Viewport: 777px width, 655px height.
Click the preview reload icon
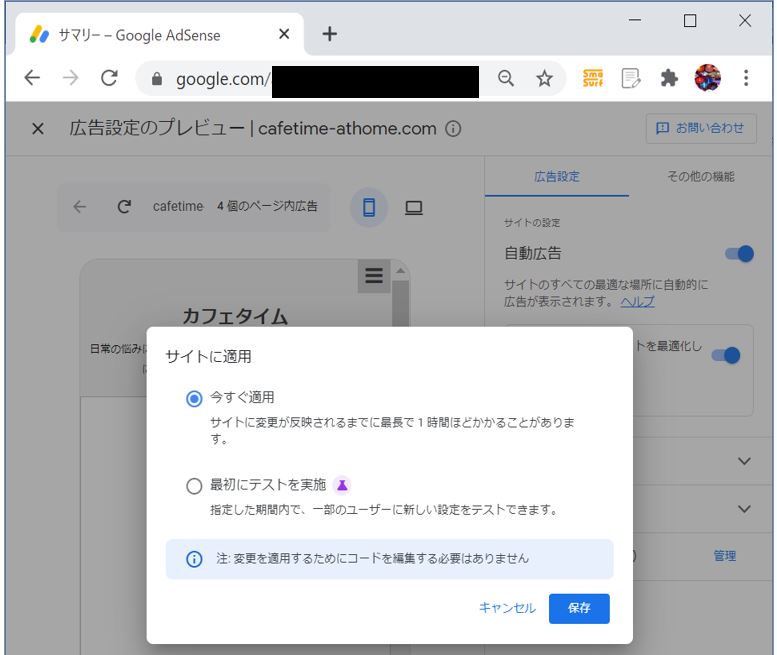pos(124,207)
